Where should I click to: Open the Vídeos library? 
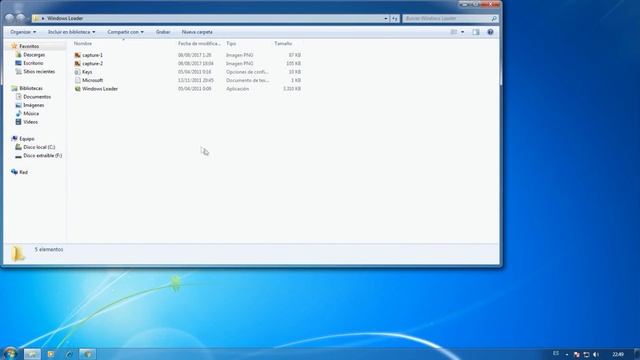point(31,122)
